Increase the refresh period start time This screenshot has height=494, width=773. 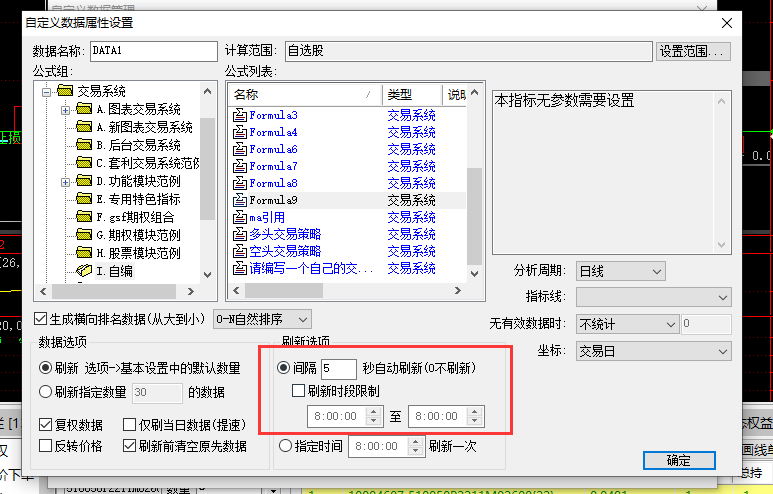pos(374,411)
